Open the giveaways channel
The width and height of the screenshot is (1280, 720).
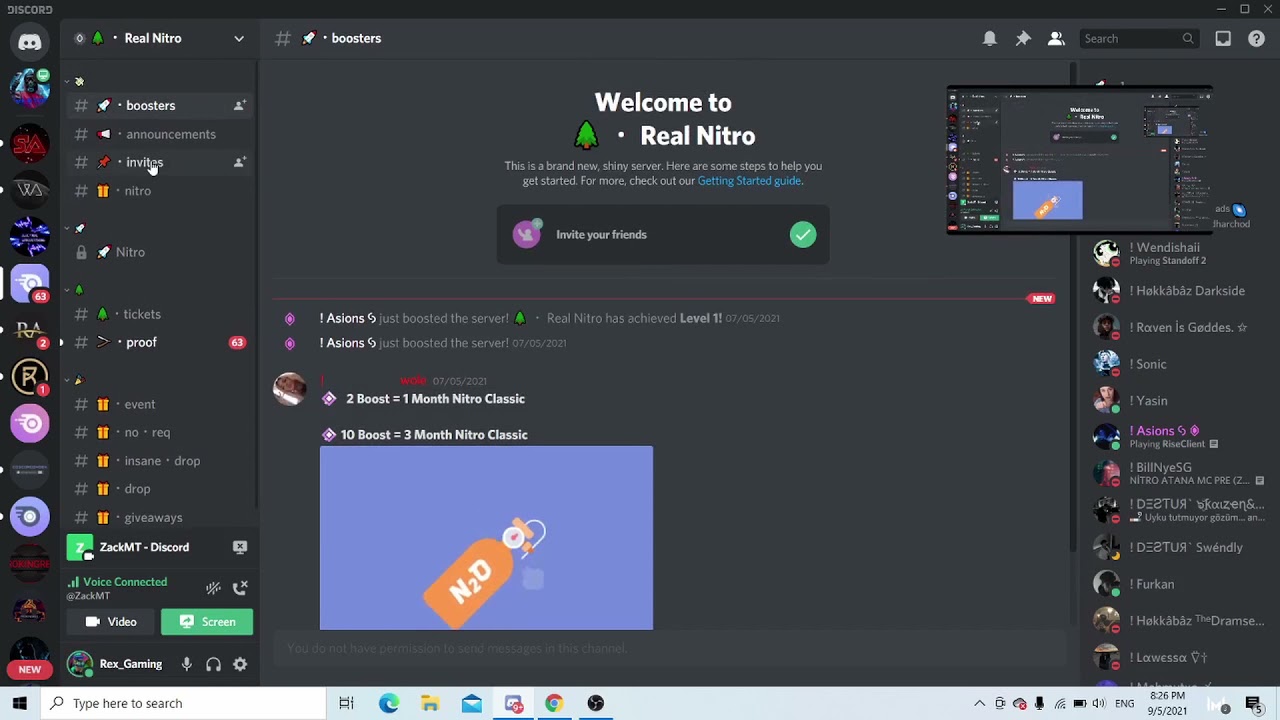click(x=159, y=517)
